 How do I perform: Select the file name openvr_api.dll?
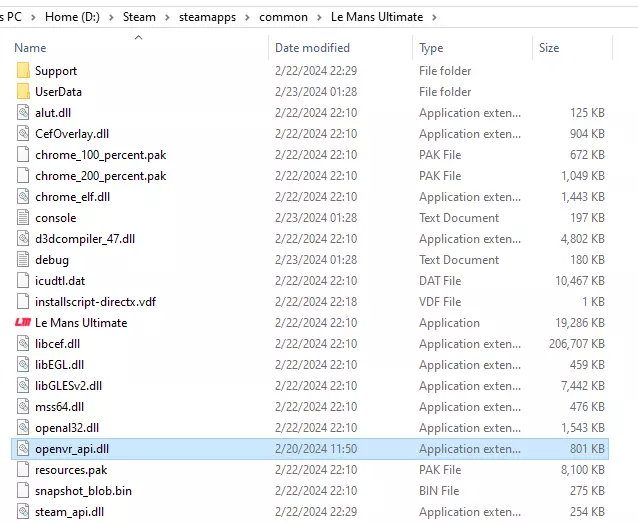pos(72,449)
